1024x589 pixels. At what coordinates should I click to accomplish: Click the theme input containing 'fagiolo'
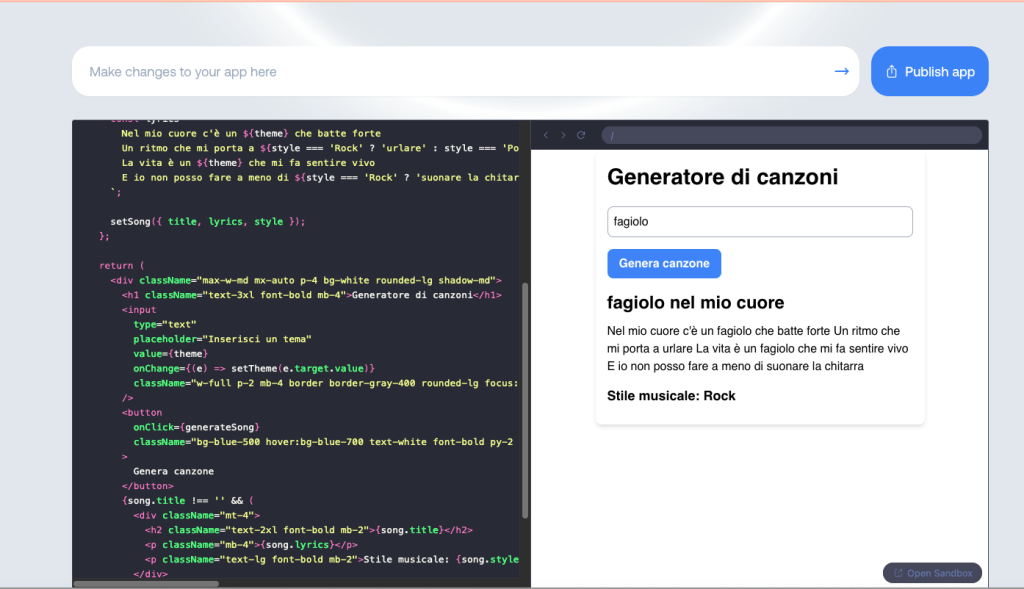(759, 222)
